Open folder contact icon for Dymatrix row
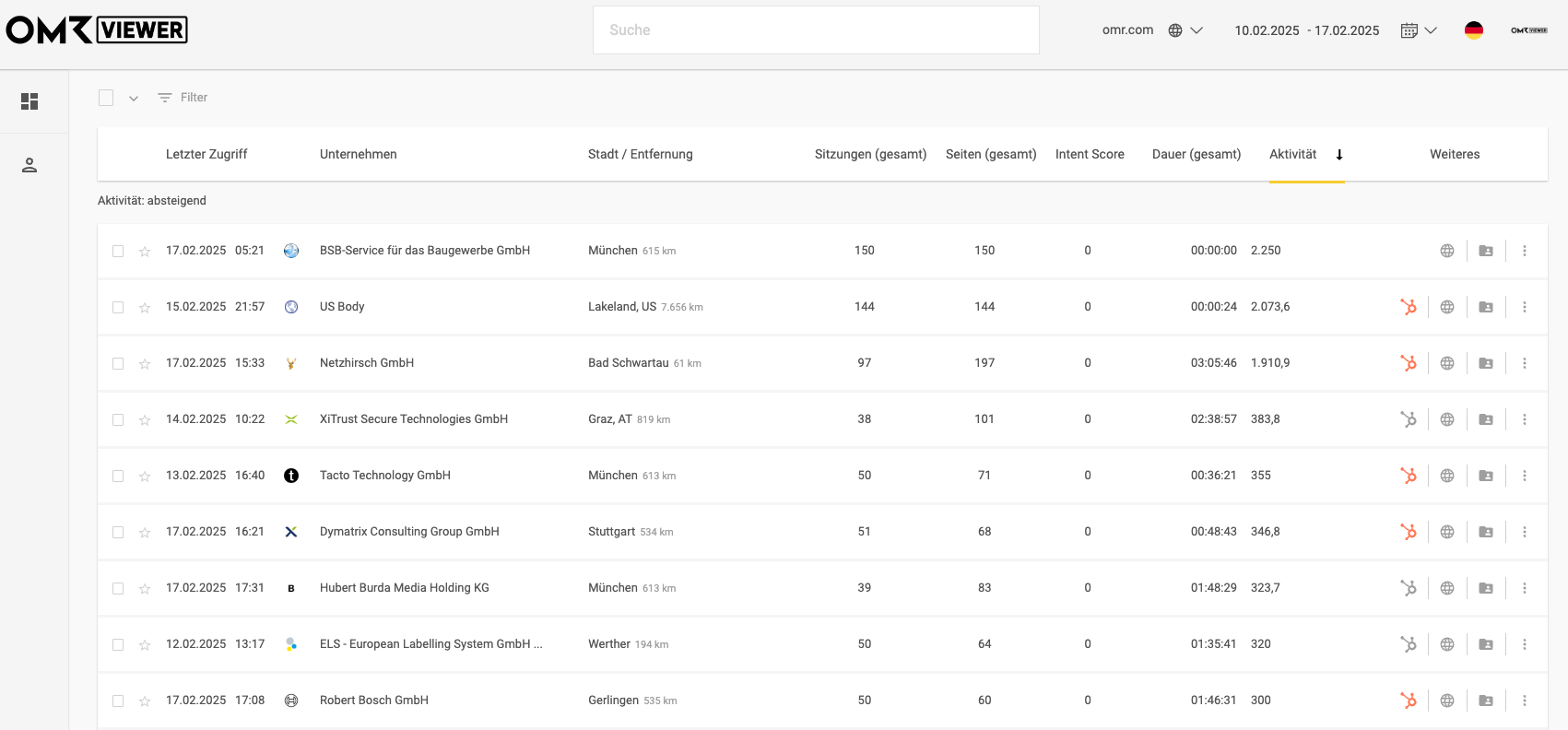 (x=1486, y=532)
